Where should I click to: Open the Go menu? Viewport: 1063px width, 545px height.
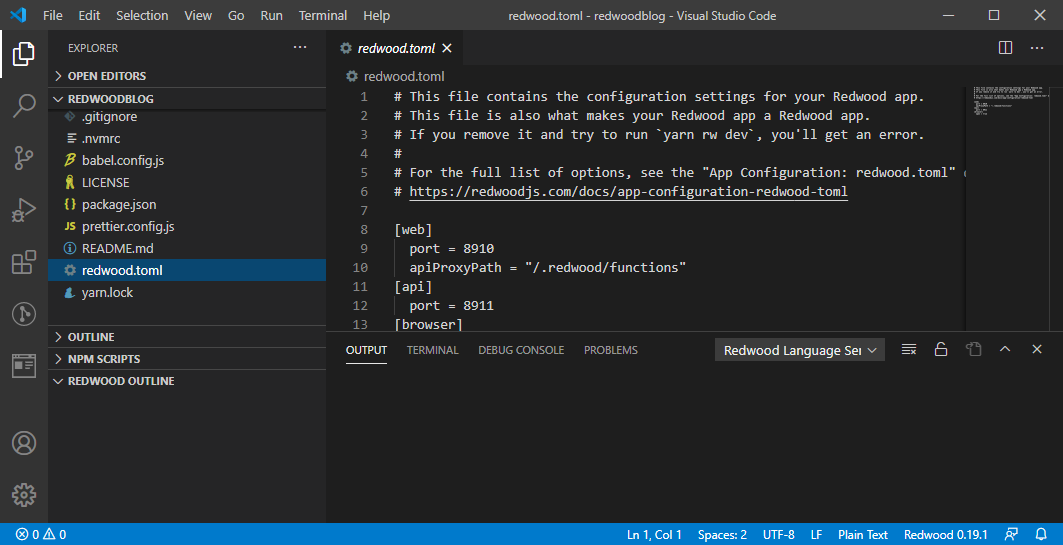coord(236,15)
